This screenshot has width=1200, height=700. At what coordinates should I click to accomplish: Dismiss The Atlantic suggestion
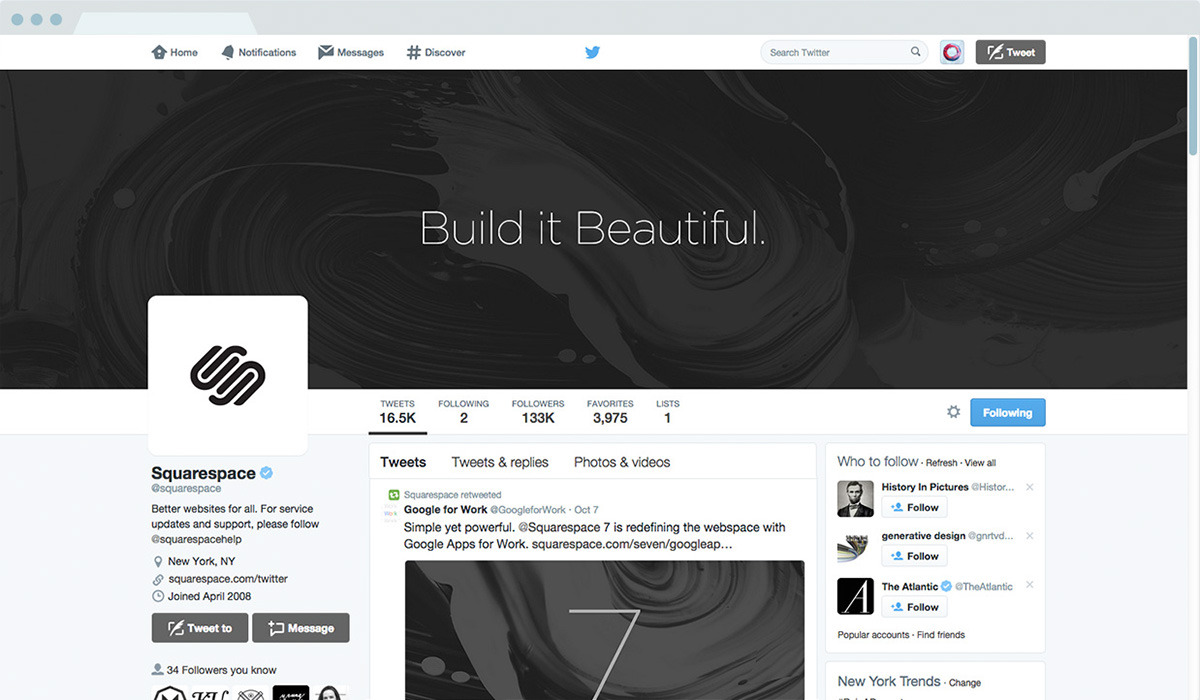[x=1030, y=585]
